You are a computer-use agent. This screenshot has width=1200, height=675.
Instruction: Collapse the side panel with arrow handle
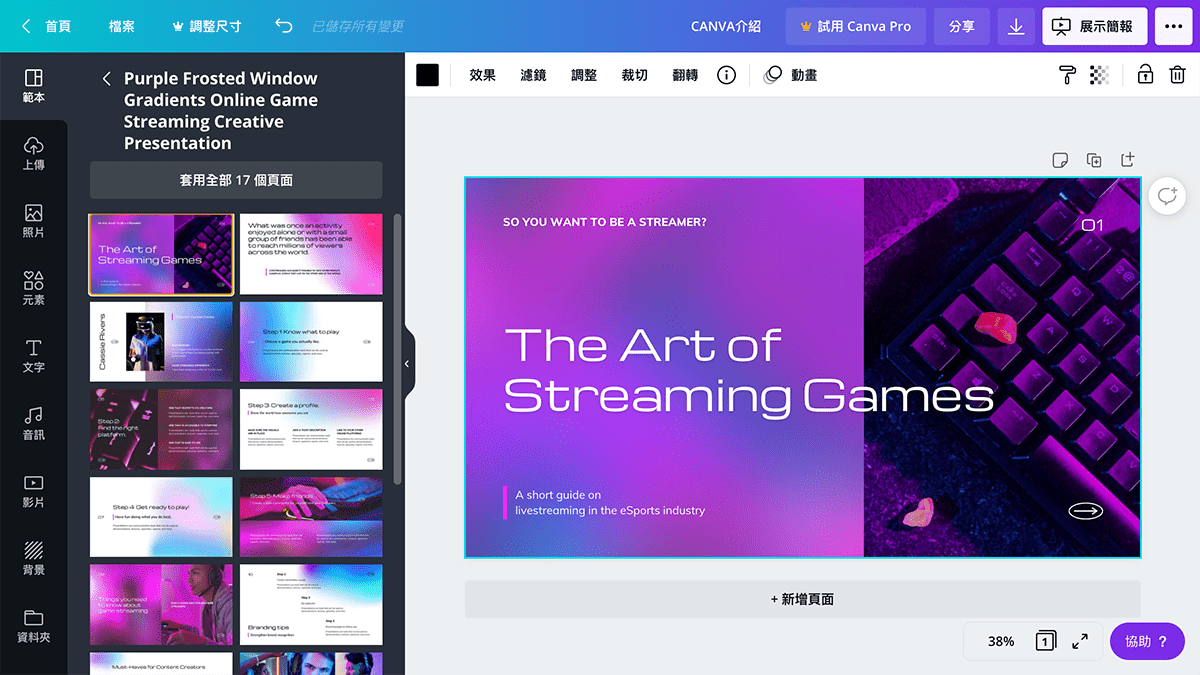coord(407,364)
